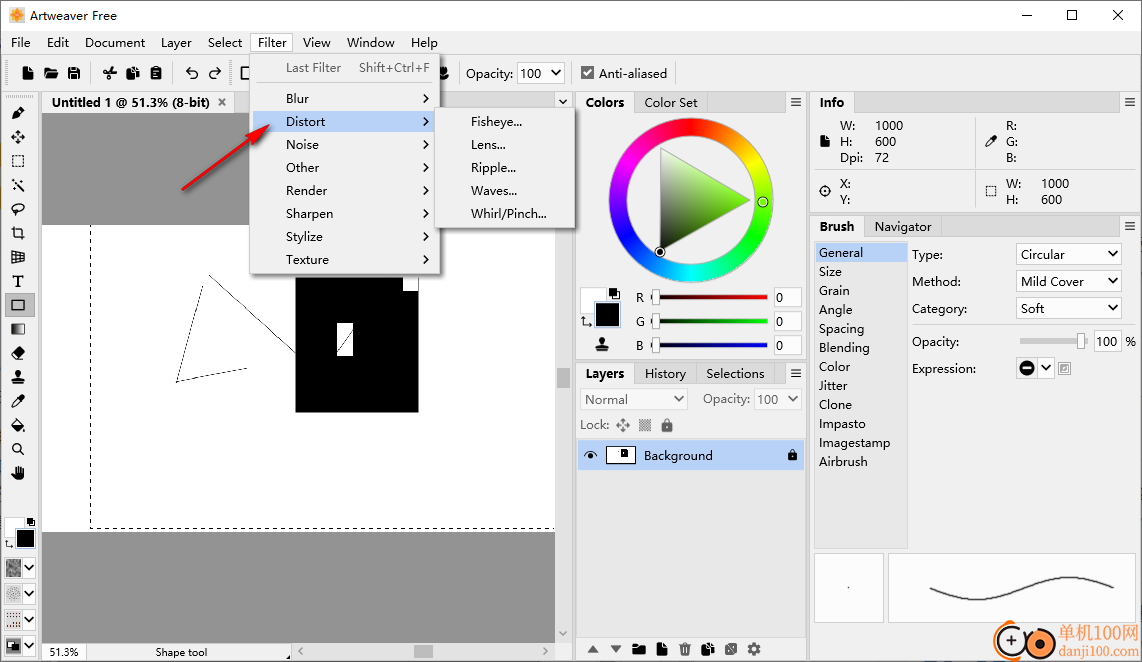Choose Whirl/Pinch distort filter

(508, 213)
